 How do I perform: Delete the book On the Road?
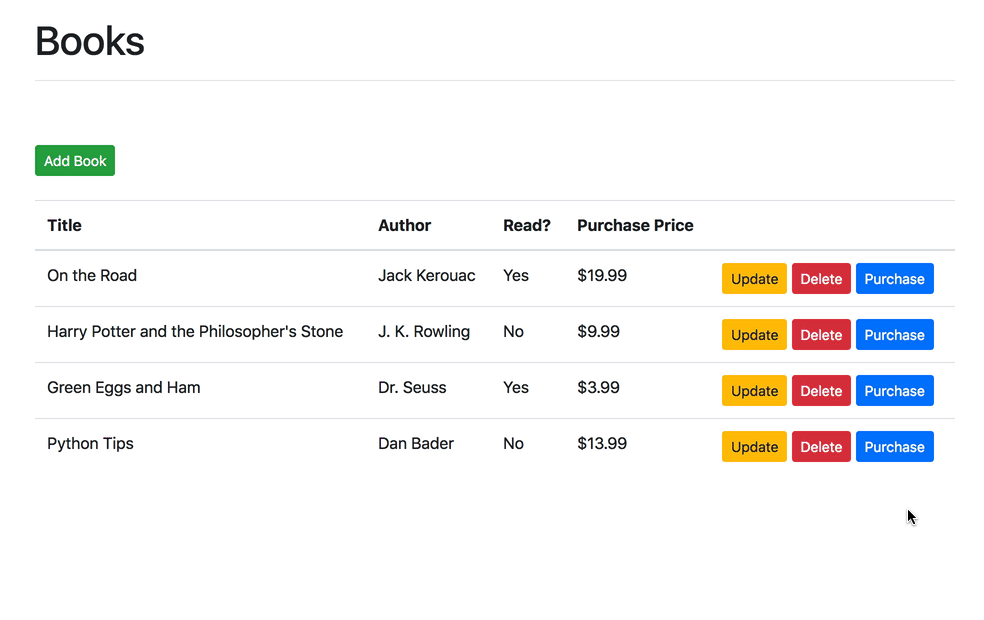[821, 278]
